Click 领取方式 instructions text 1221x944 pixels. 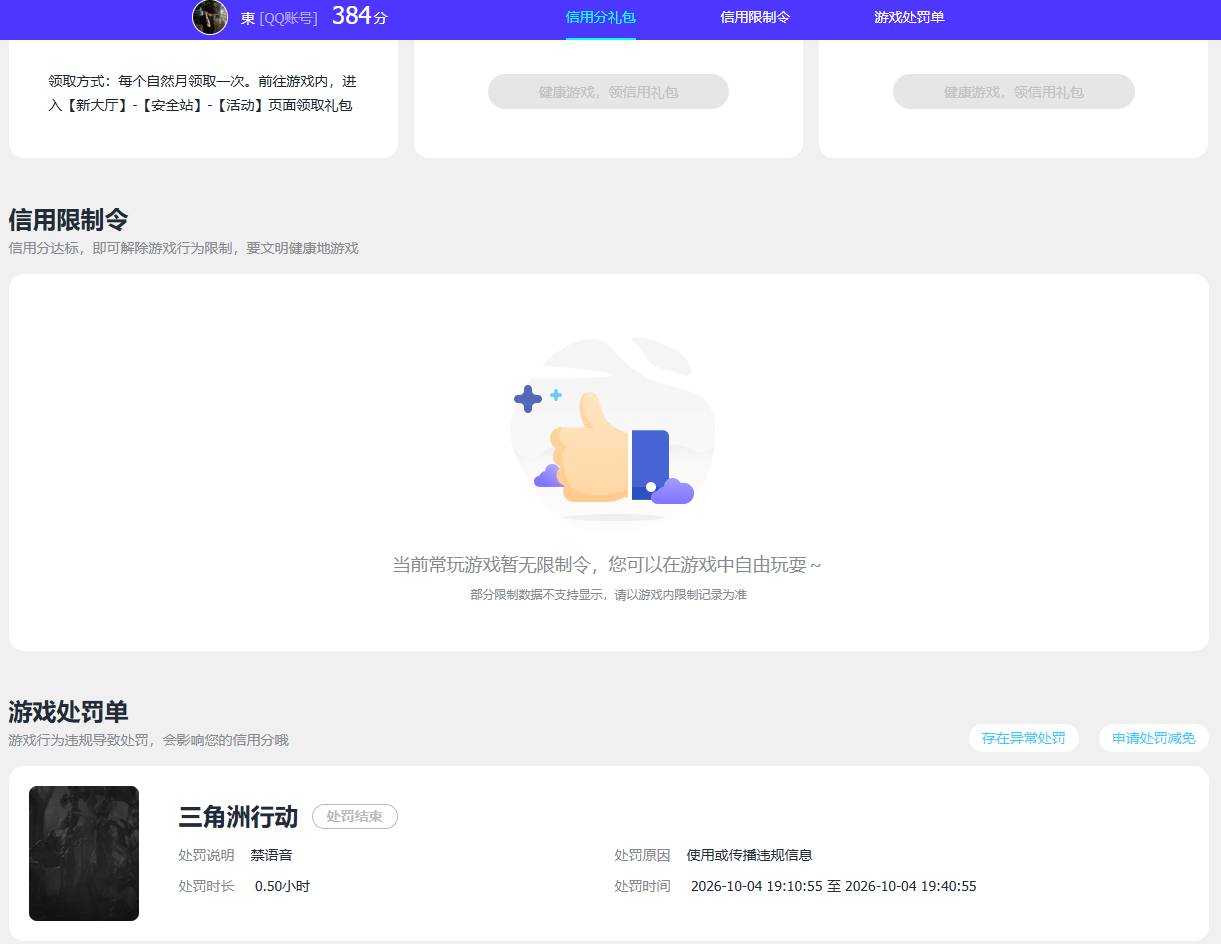tap(202, 93)
